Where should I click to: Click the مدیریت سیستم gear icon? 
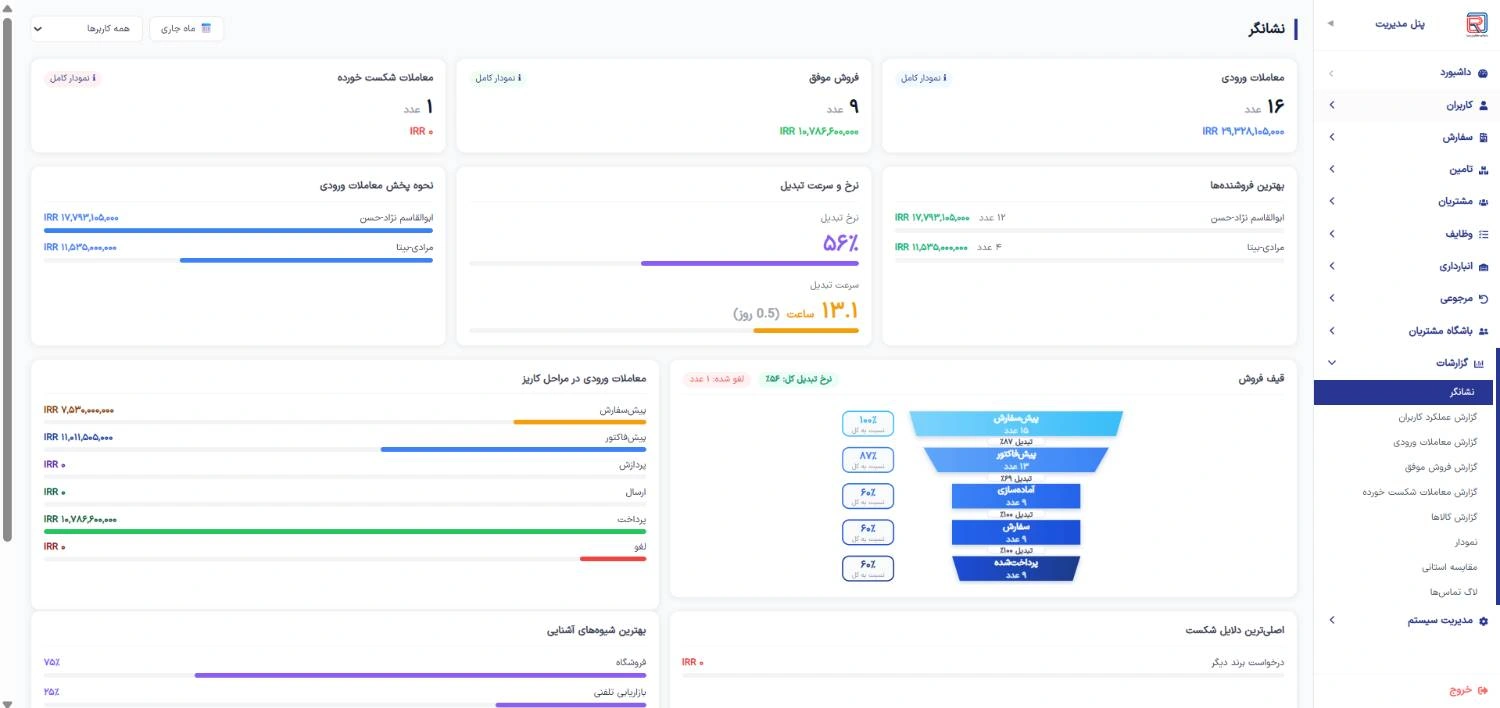point(1483,621)
